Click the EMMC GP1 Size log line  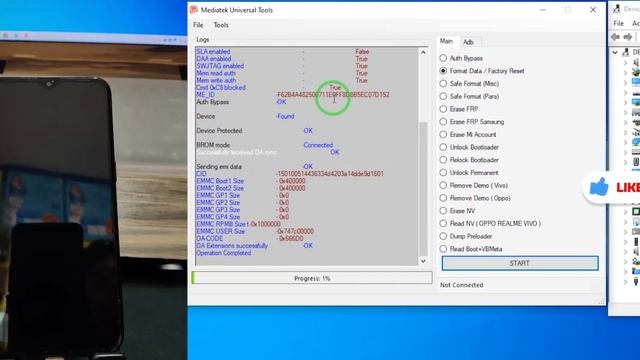pos(242,196)
